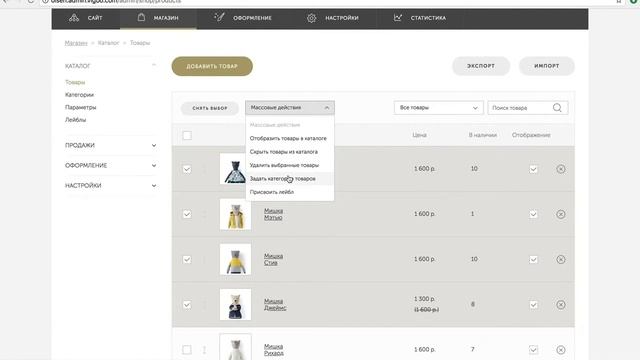Click the Добавить товар button
Viewport: 640px width, 360px height.
212,66
